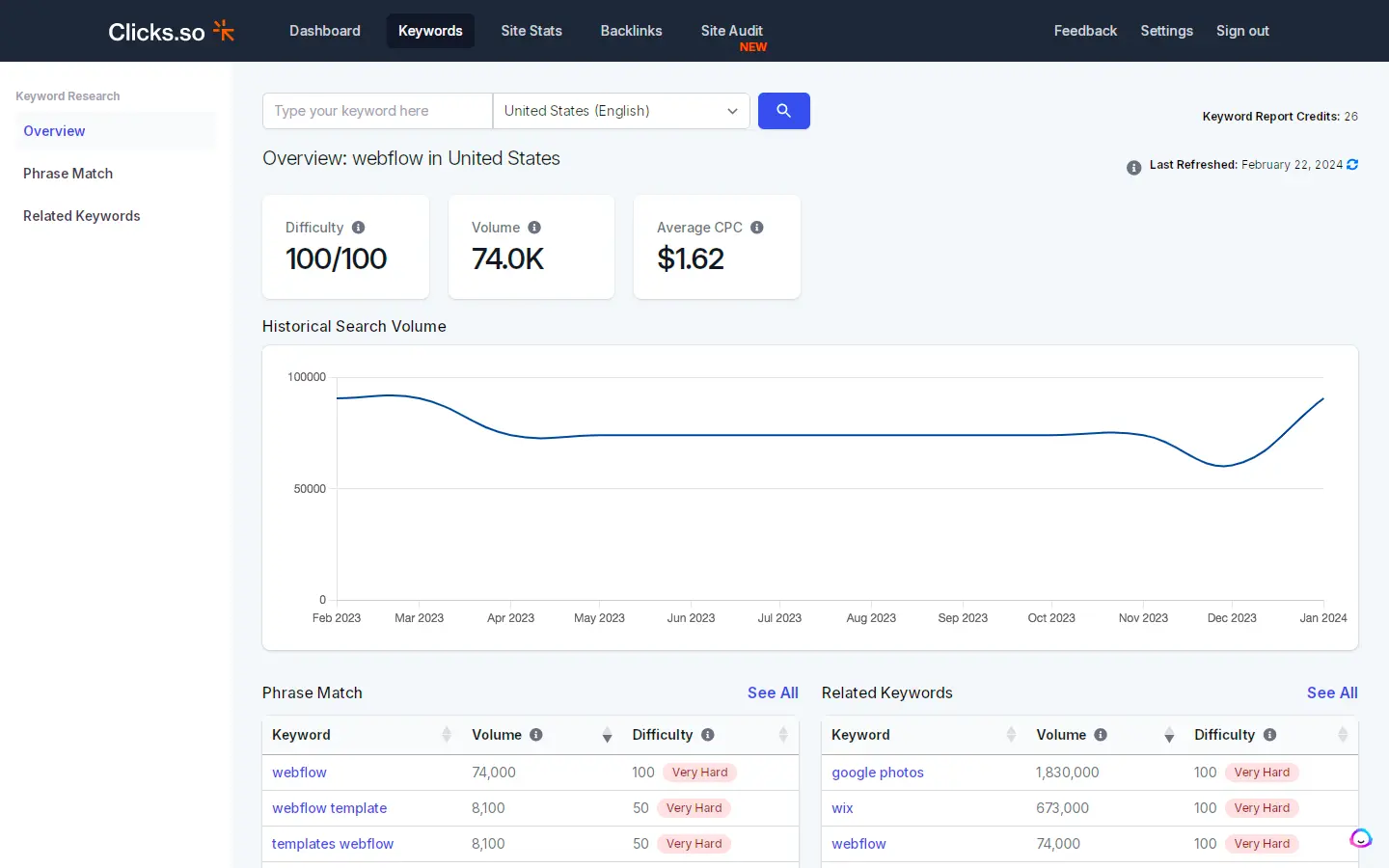Open the templates webflow keyword link

point(333,844)
